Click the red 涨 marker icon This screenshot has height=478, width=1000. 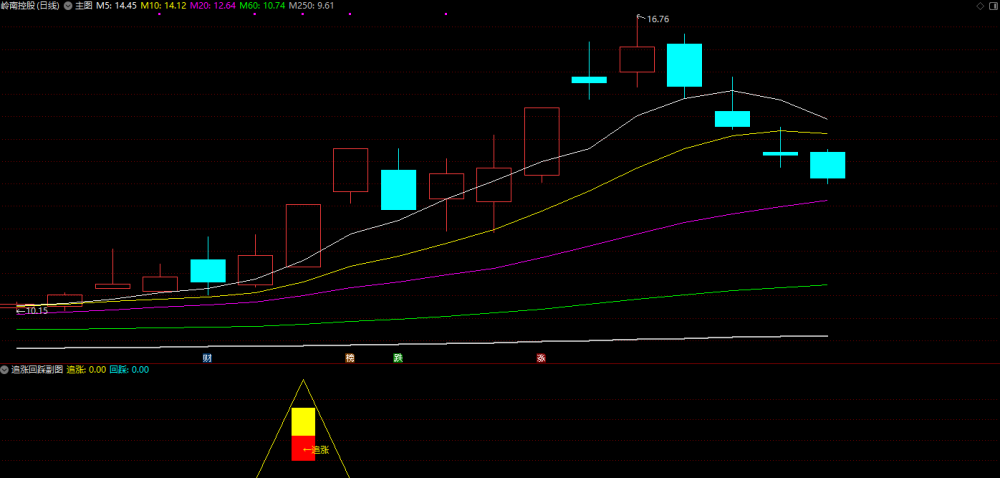pyautogui.click(x=541, y=358)
